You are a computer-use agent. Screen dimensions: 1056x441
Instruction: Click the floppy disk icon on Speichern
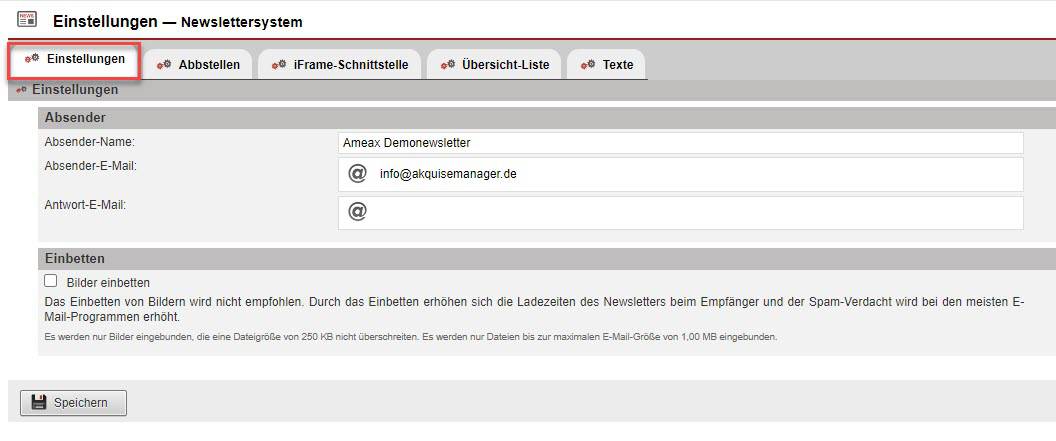39,403
